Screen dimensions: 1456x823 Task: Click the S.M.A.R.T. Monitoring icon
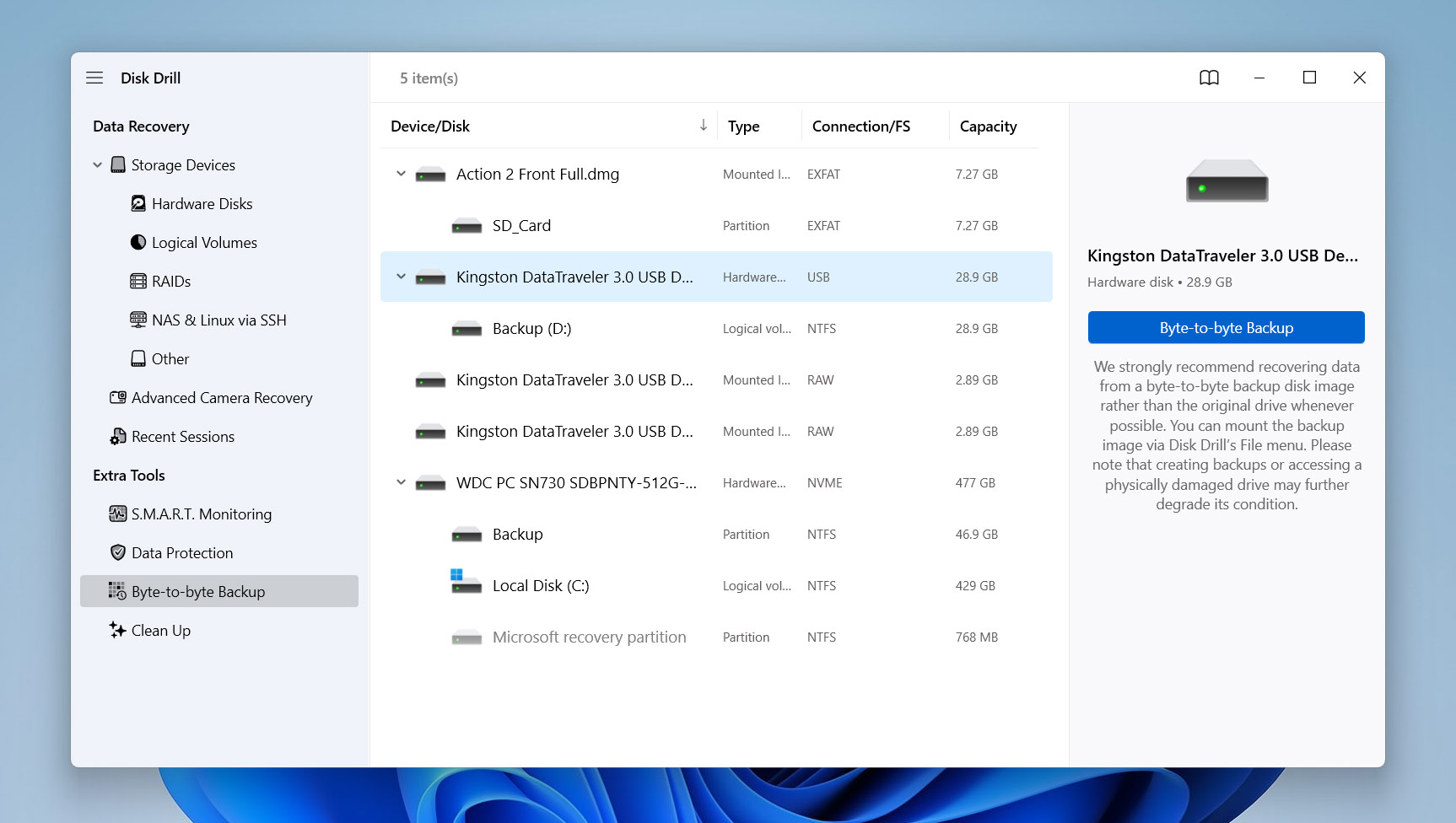pos(118,514)
